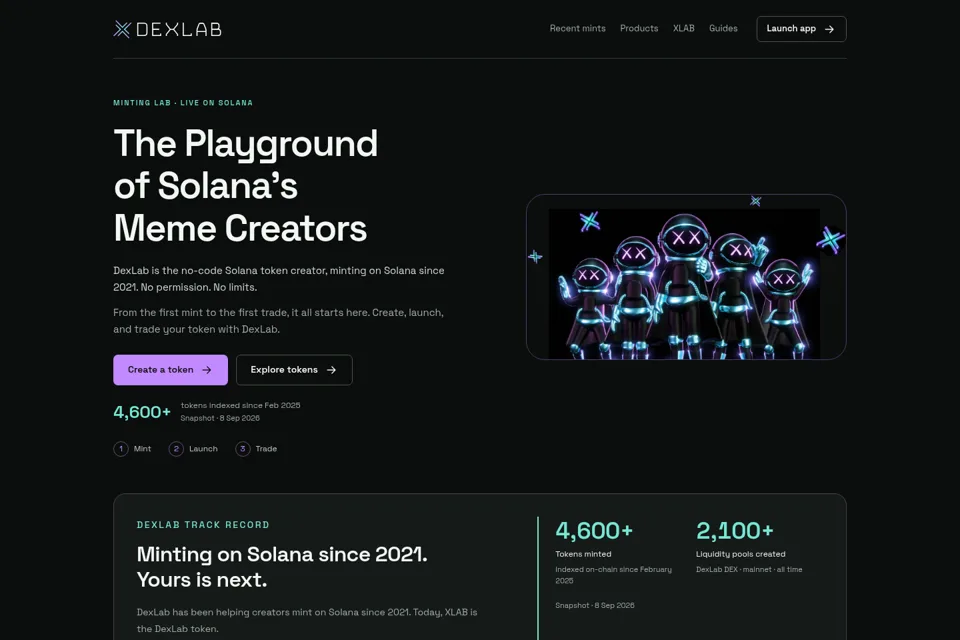Open the Products nav item
This screenshot has height=640, width=960.
pos(639,28)
